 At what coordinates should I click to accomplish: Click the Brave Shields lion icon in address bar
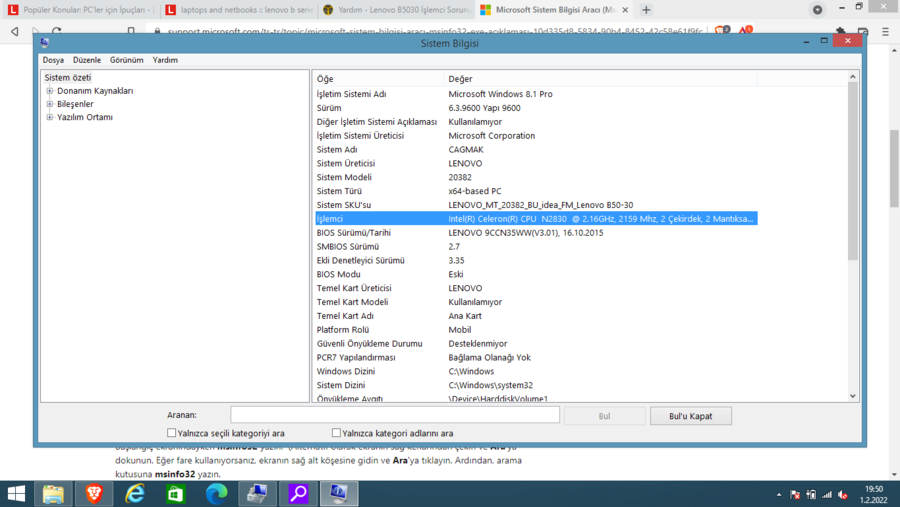click(721, 30)
